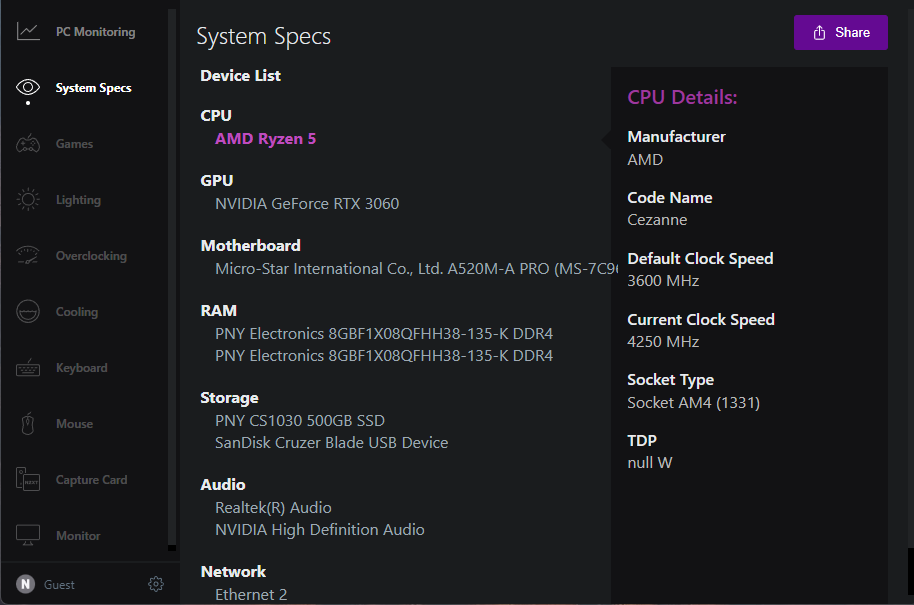Click the 3600 MHz default clock value
914x605 pixels.
point(663,280)
